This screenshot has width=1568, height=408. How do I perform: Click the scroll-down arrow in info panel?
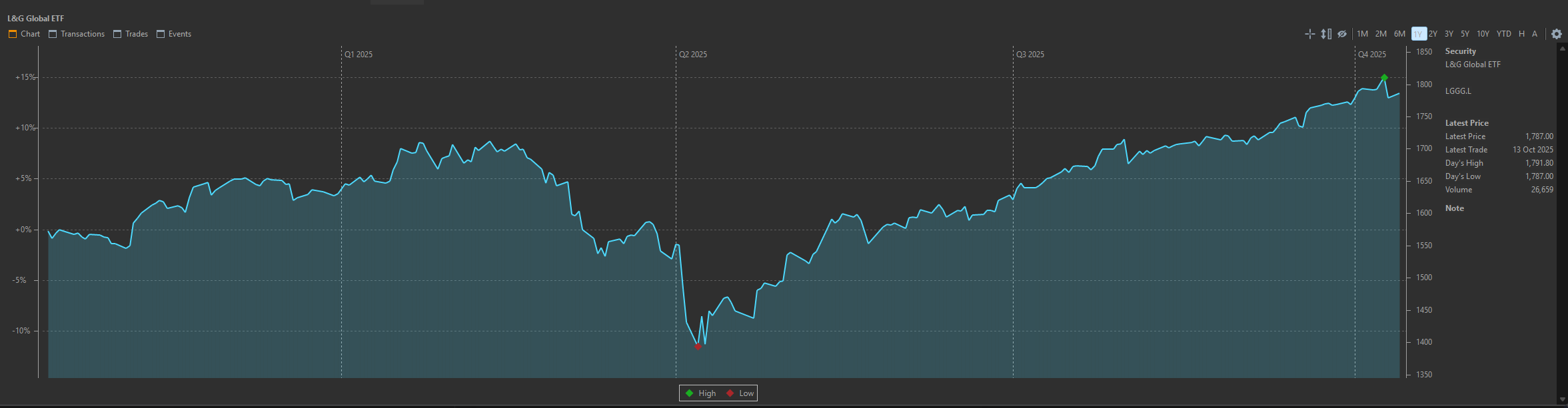coord(1563,399)
